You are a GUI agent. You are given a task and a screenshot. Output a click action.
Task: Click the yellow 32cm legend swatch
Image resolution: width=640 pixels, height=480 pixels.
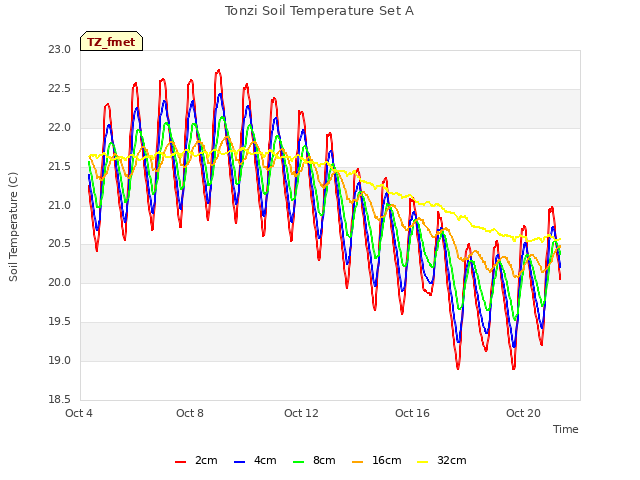(422, 462)
